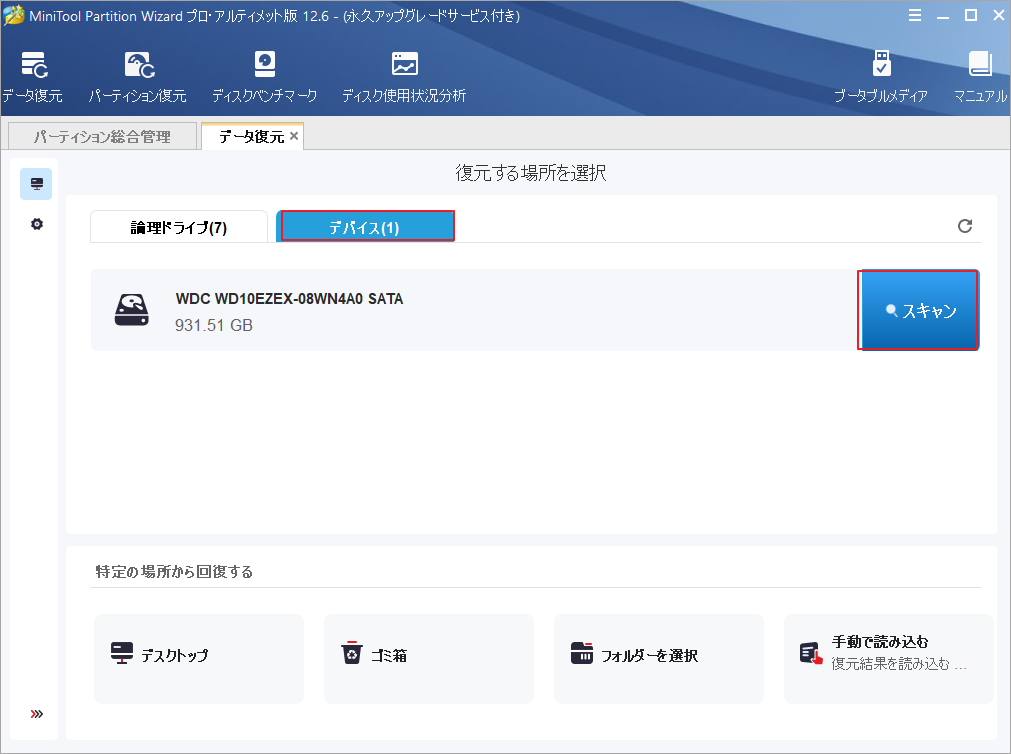Open ディスクベンチマーク tool

click(264, 77)
